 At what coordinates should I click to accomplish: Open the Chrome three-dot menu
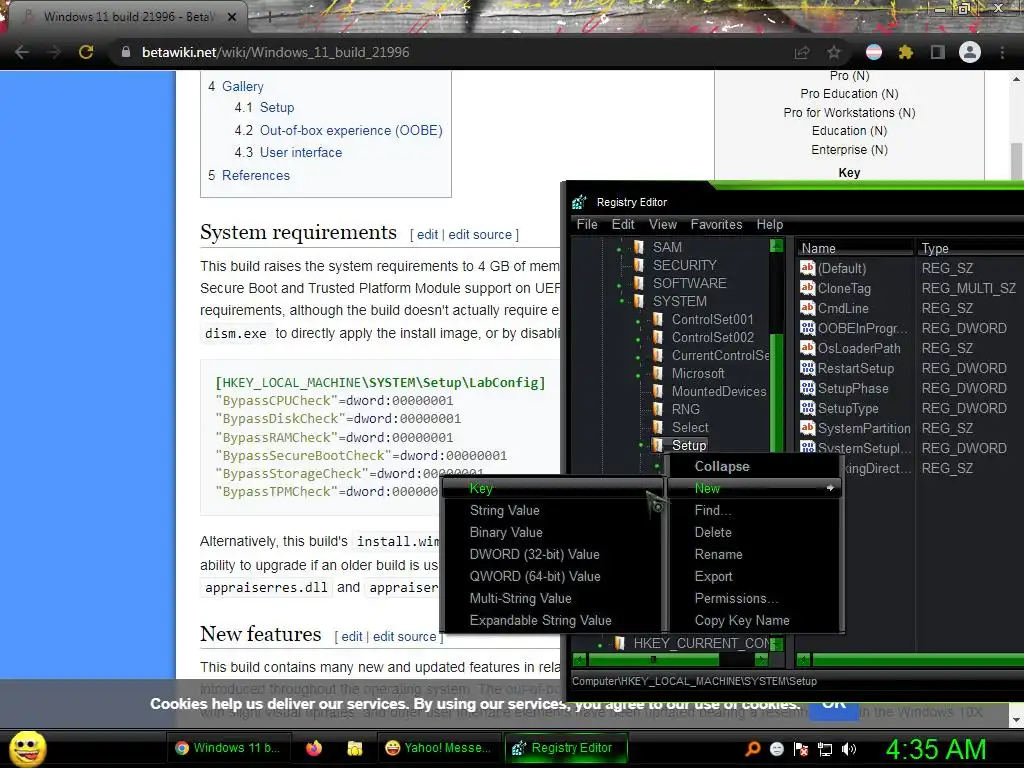click(1002, 52)
